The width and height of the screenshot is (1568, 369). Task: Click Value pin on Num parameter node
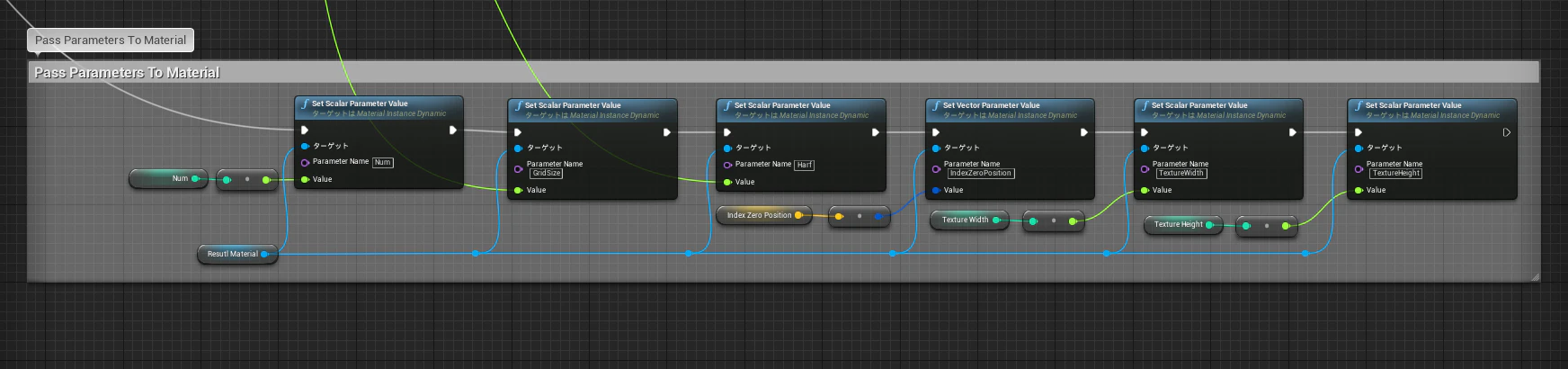[305, 179]
